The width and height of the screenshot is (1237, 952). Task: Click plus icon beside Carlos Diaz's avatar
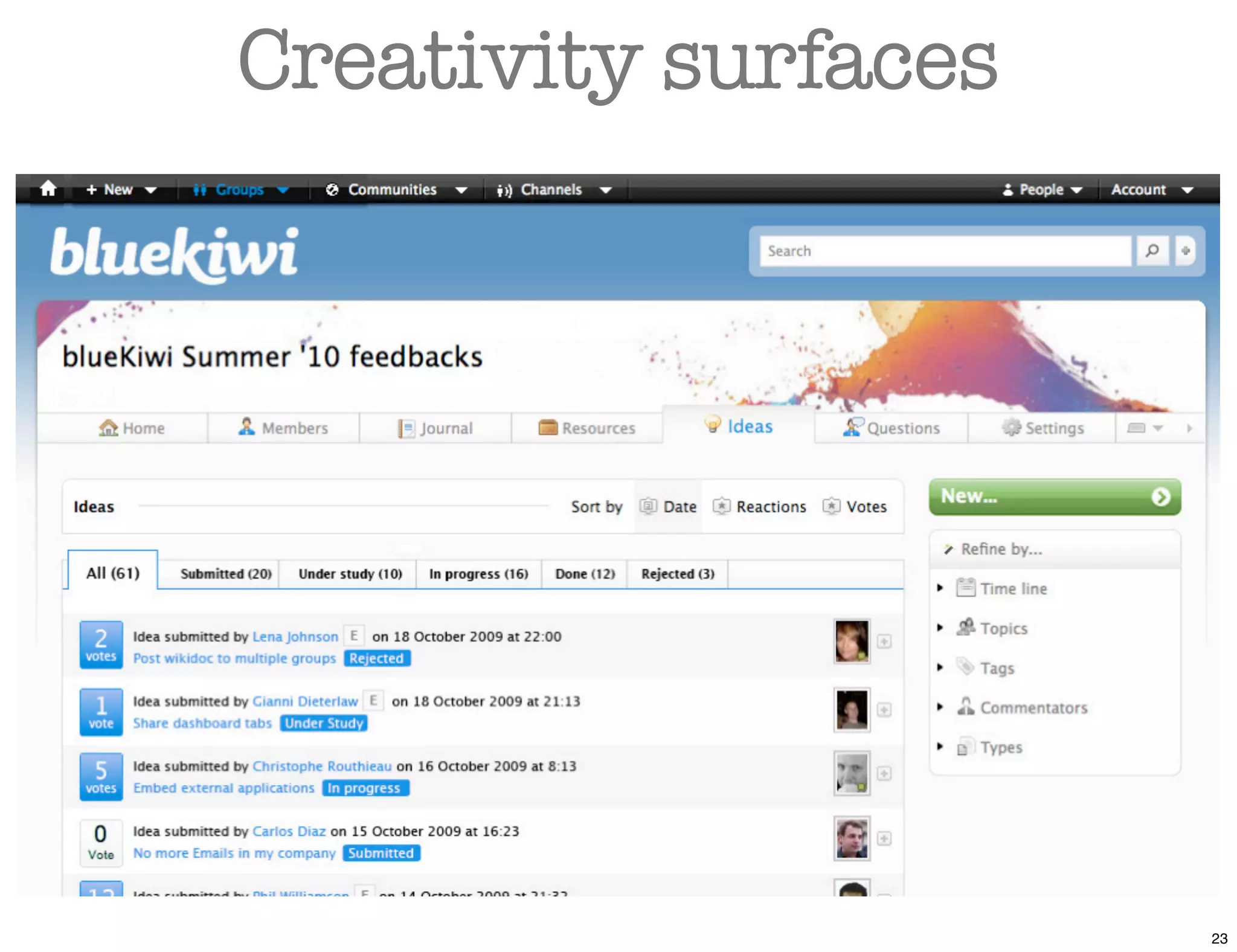(x=884, y=838)
